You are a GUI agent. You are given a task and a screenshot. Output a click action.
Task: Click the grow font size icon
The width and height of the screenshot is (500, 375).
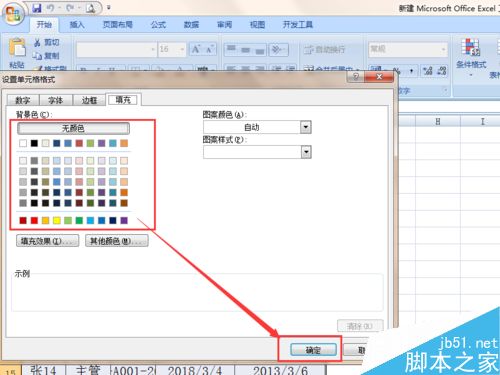(x=196, y=49)
